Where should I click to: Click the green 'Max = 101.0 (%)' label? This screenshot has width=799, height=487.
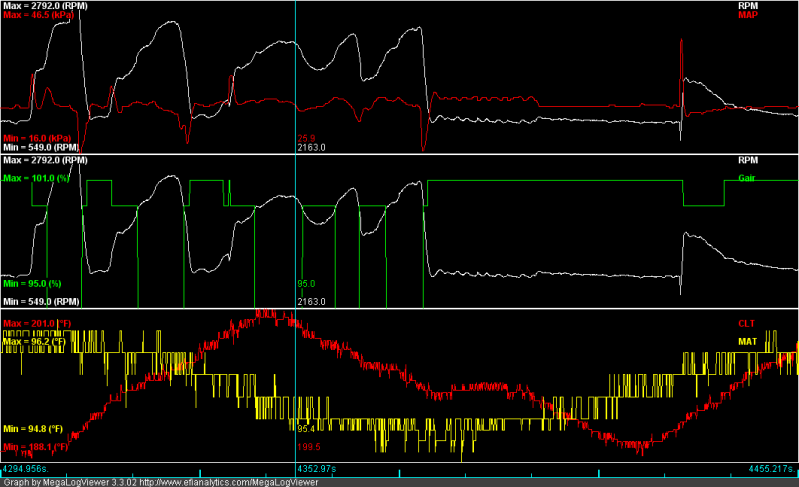pyautogui.click(x=36, y=178)
